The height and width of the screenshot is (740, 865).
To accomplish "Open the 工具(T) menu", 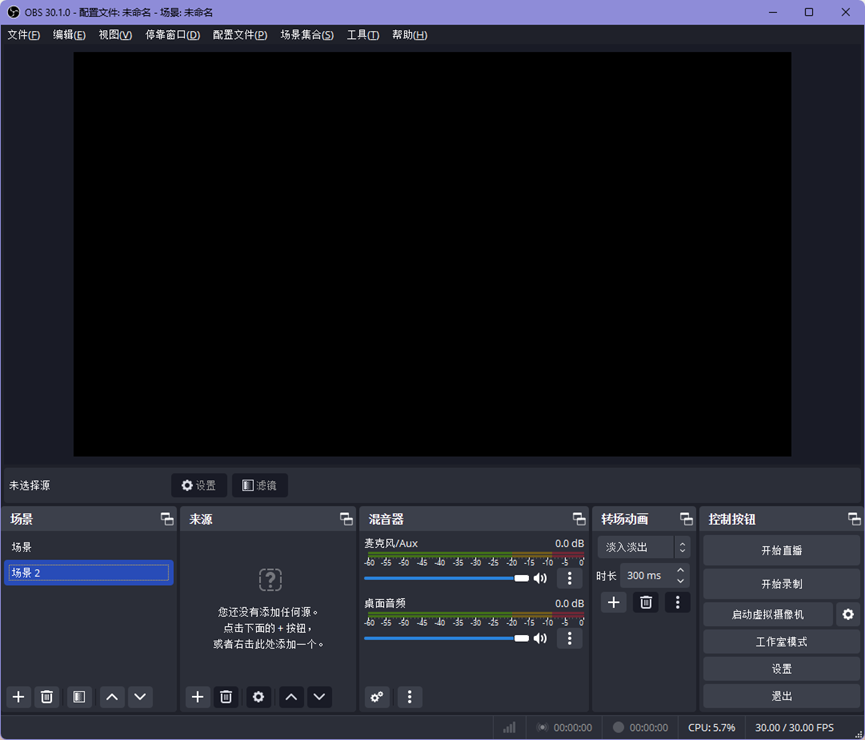I will tap(363, 35).
